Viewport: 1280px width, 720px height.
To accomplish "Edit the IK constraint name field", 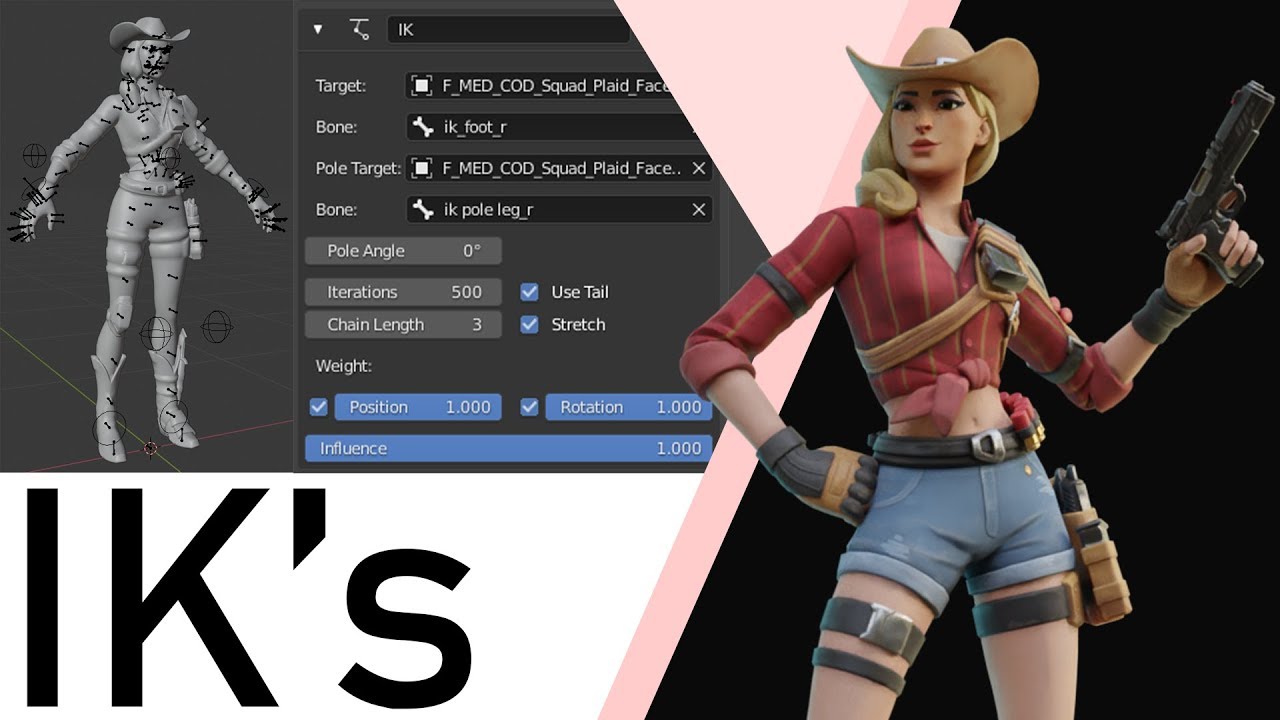I will point(510,29).
